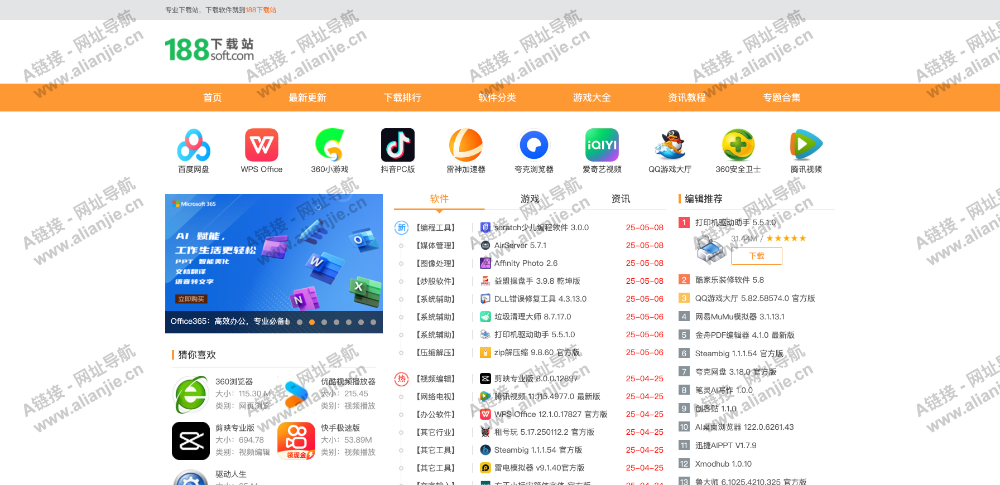Open 网易MuMu模拟器 in 编辑推荐
This screenshot has height=485, width=1000.
coord(740,317)
